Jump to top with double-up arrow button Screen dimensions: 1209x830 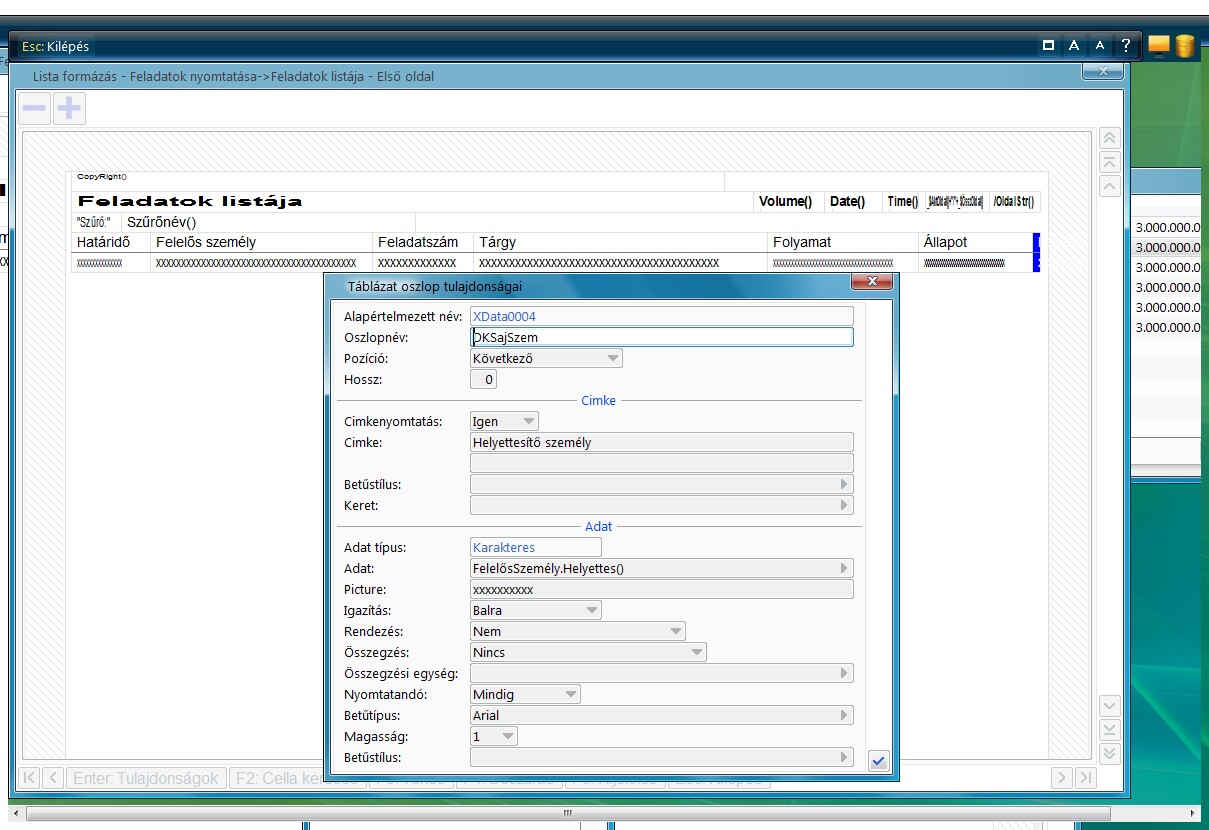click(1109, 139)
